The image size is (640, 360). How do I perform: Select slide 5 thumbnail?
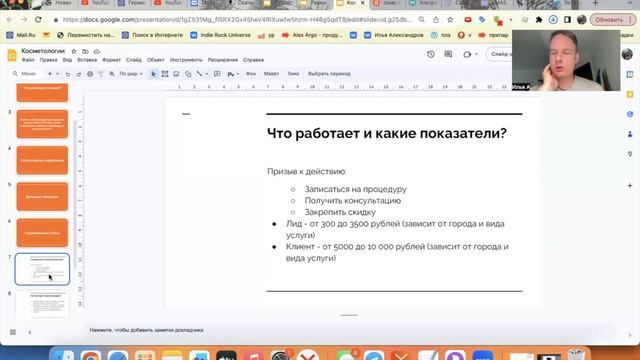pyautogui.click(x=42, y=197)
